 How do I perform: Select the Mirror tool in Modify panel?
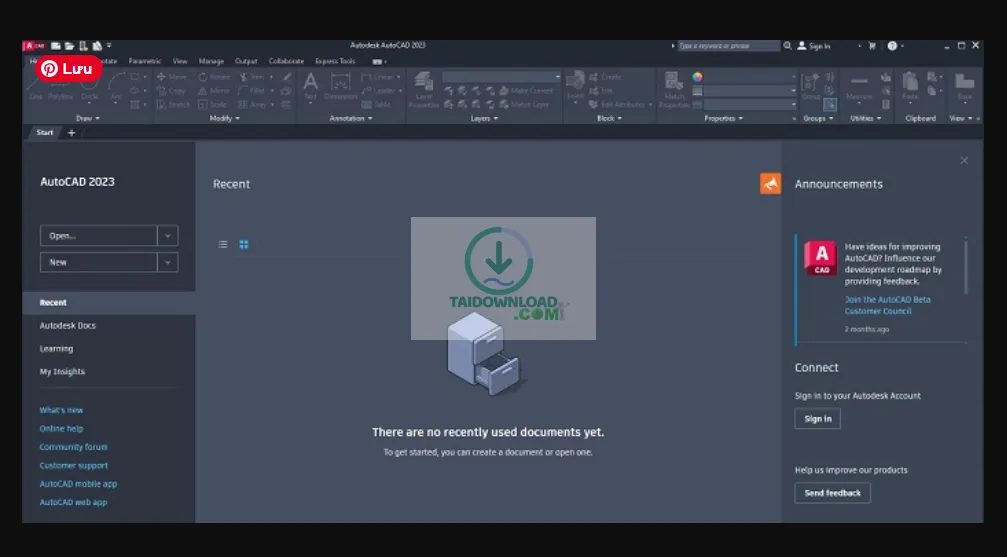[x=214, y=91]
